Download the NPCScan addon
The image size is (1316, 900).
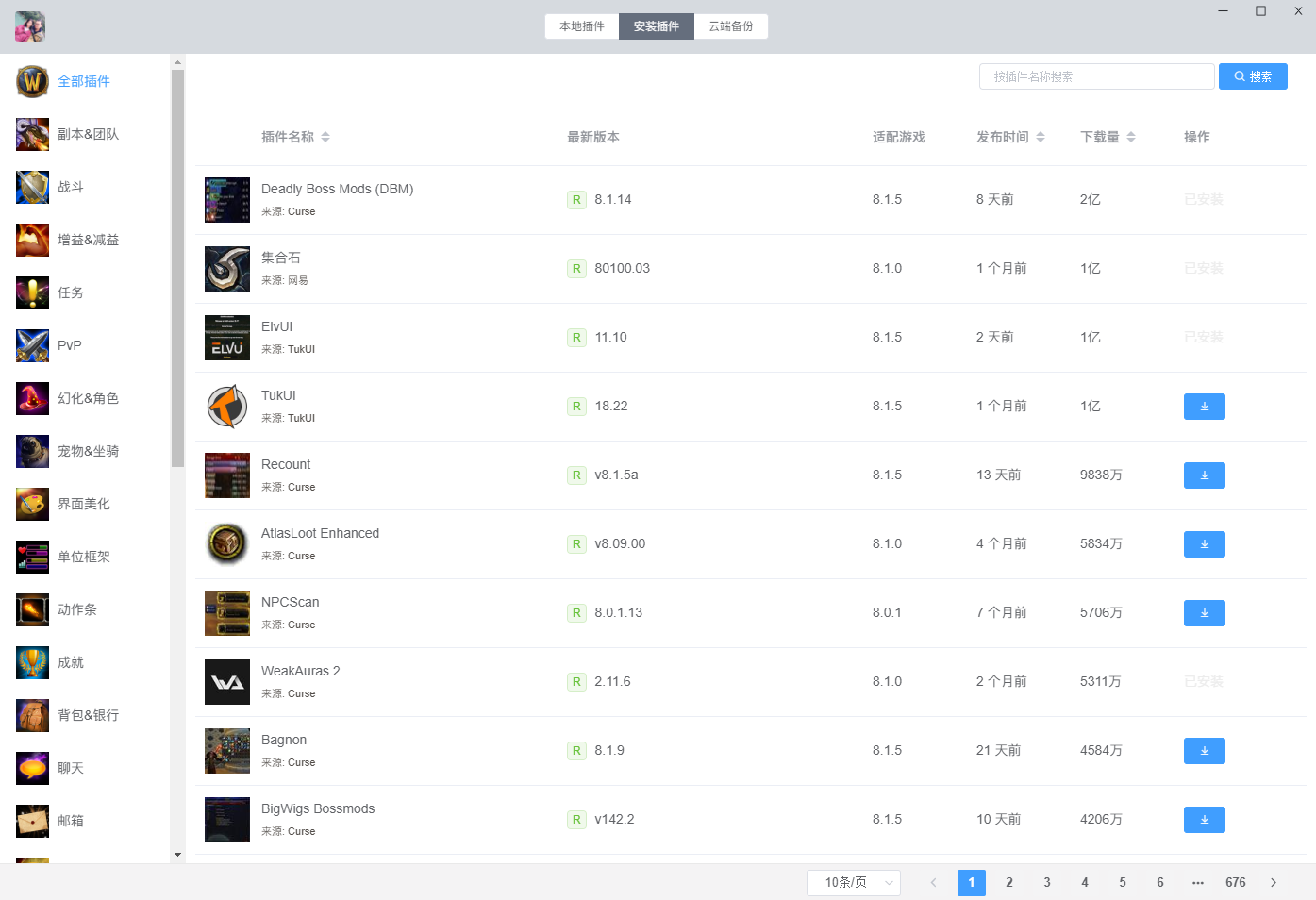click(1204, 613)
